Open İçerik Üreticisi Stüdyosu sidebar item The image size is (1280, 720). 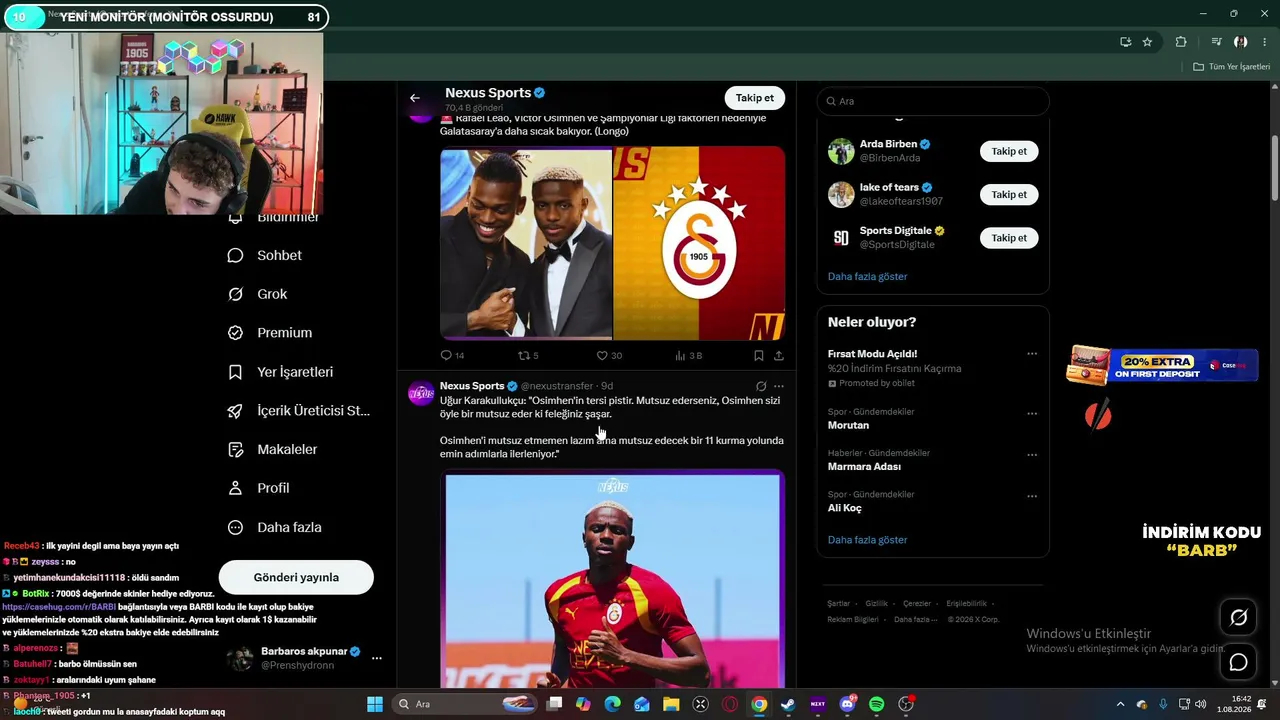299,411
